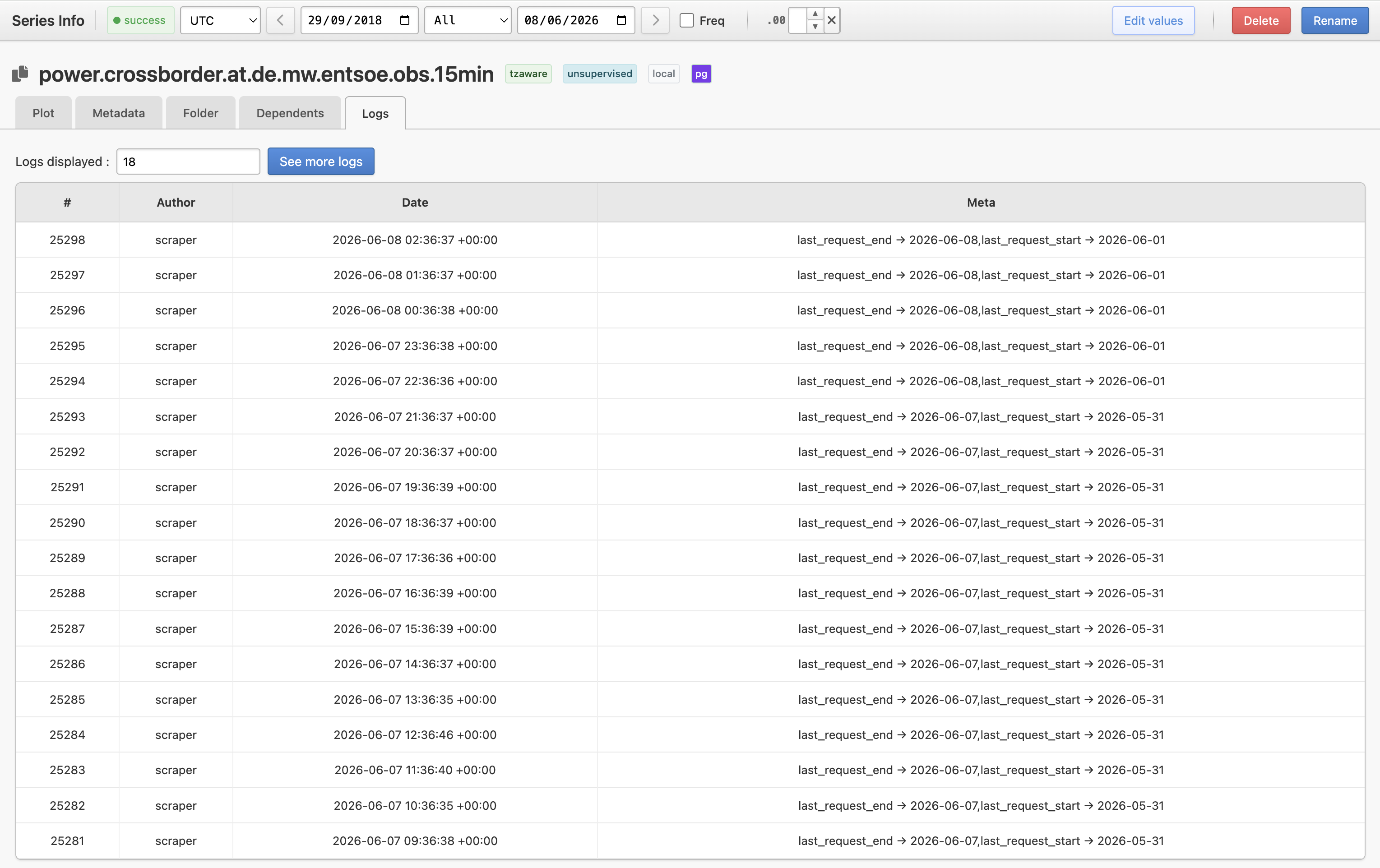Select log number 25287
Image resolution: width=1380 pixels, height=868 pixels.
coord(67,628)
